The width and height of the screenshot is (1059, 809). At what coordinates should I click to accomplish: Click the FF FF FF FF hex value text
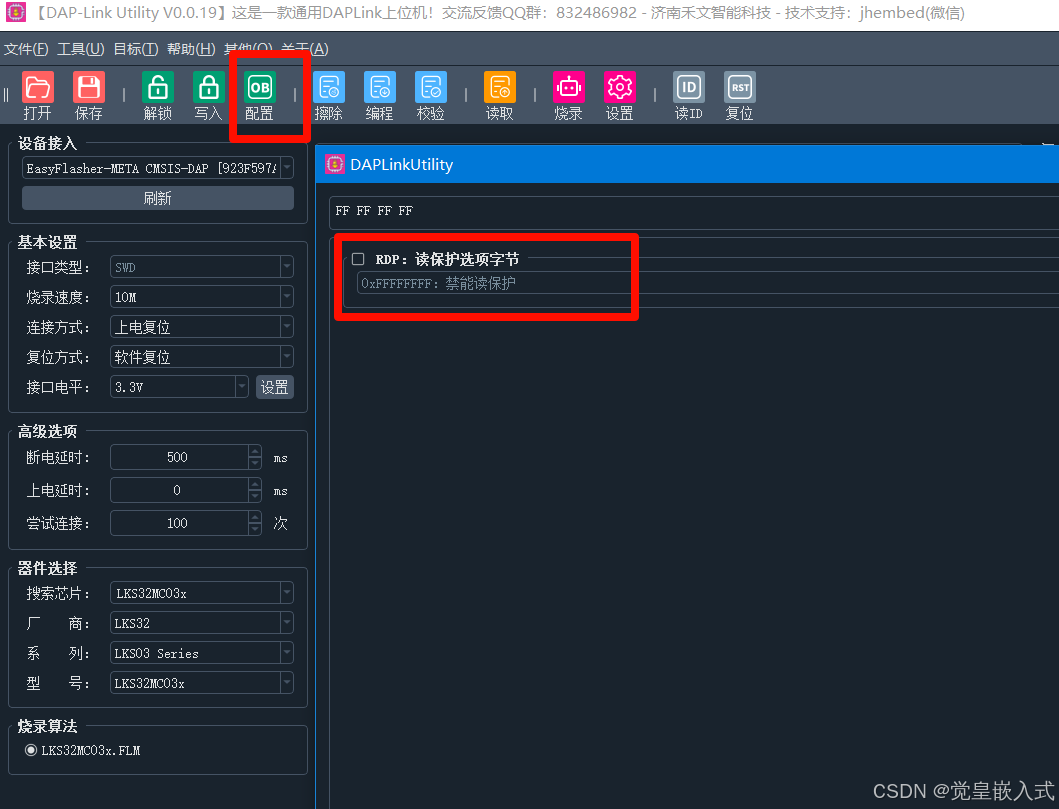pyautogui.click(x=374, y=211)
